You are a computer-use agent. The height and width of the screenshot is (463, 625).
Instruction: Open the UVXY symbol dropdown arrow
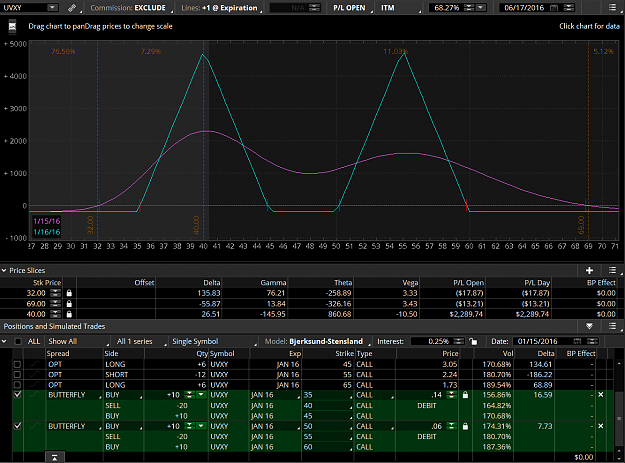[x=52, y=8]
